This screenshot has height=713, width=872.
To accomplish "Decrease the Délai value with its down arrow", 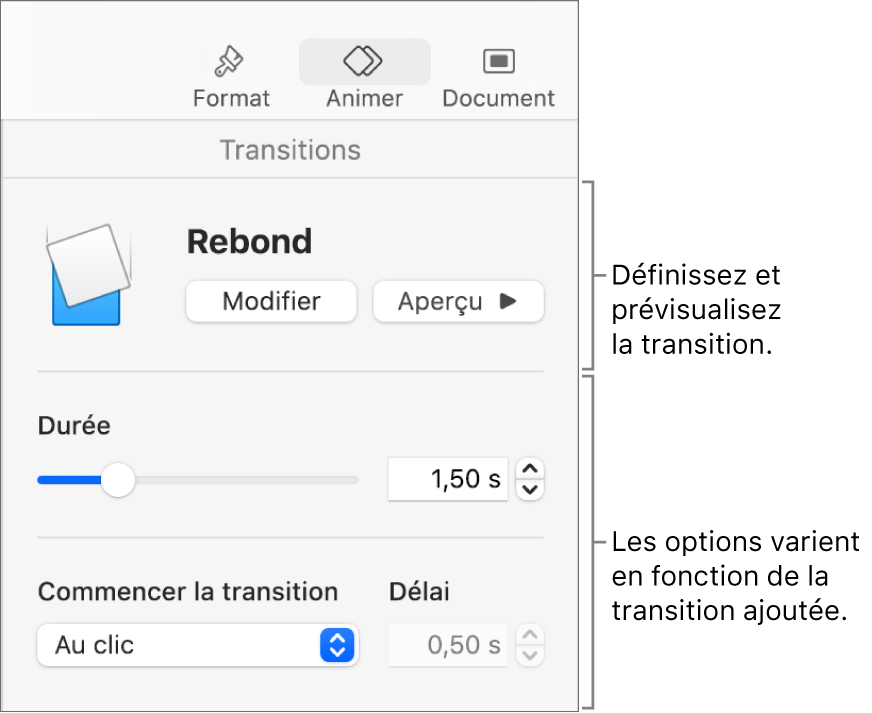I will click(530, 653).
